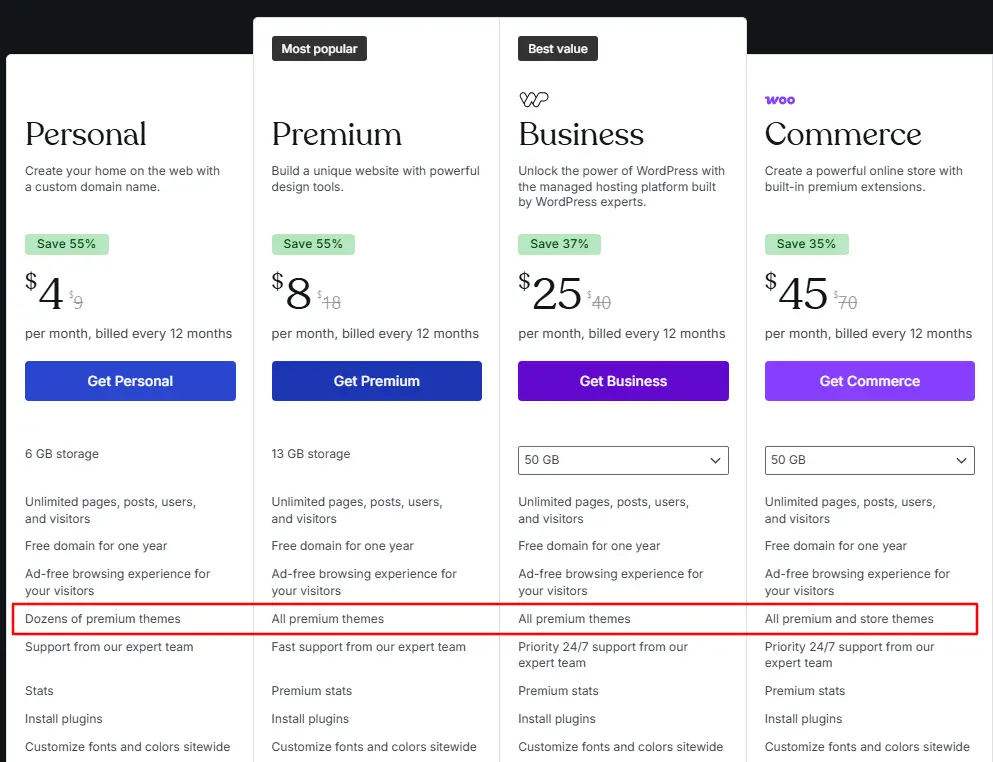Click the Premium plan heading
993x762 pixels.
336,134
